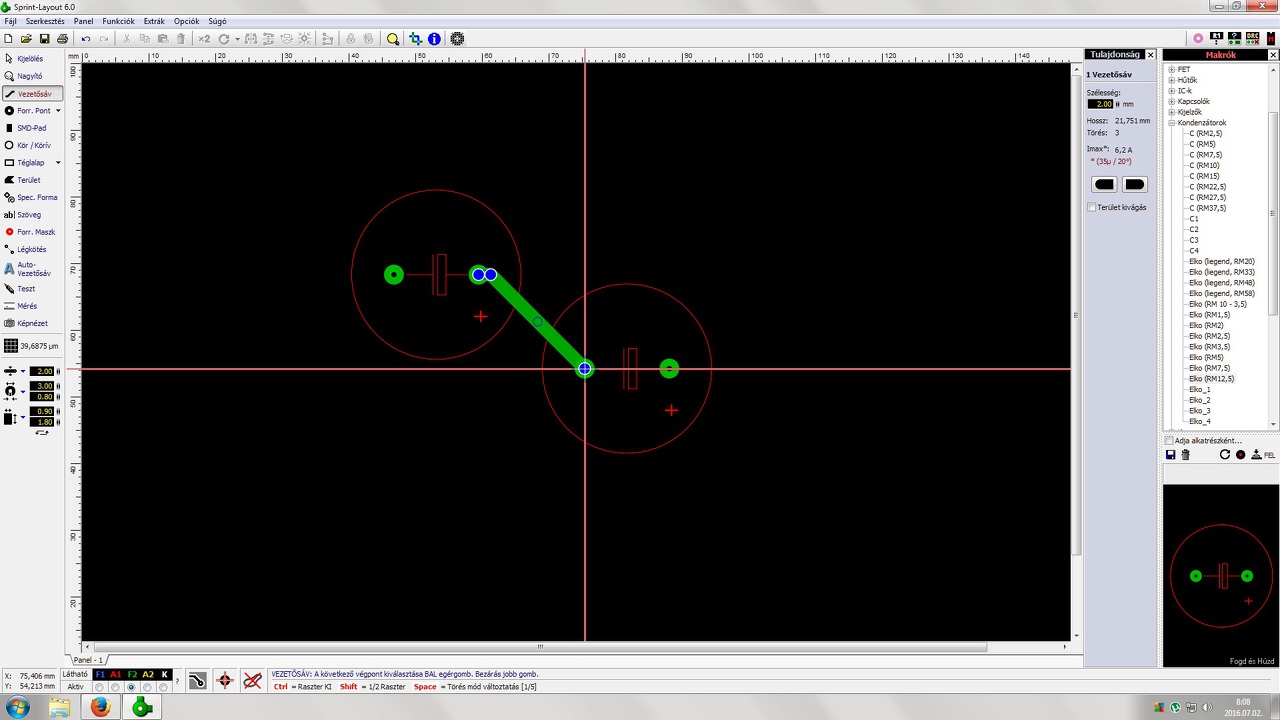Select the Forr. Pont pad tool
This screenshot has width=1280, height=720.
(x=27, y=111)
